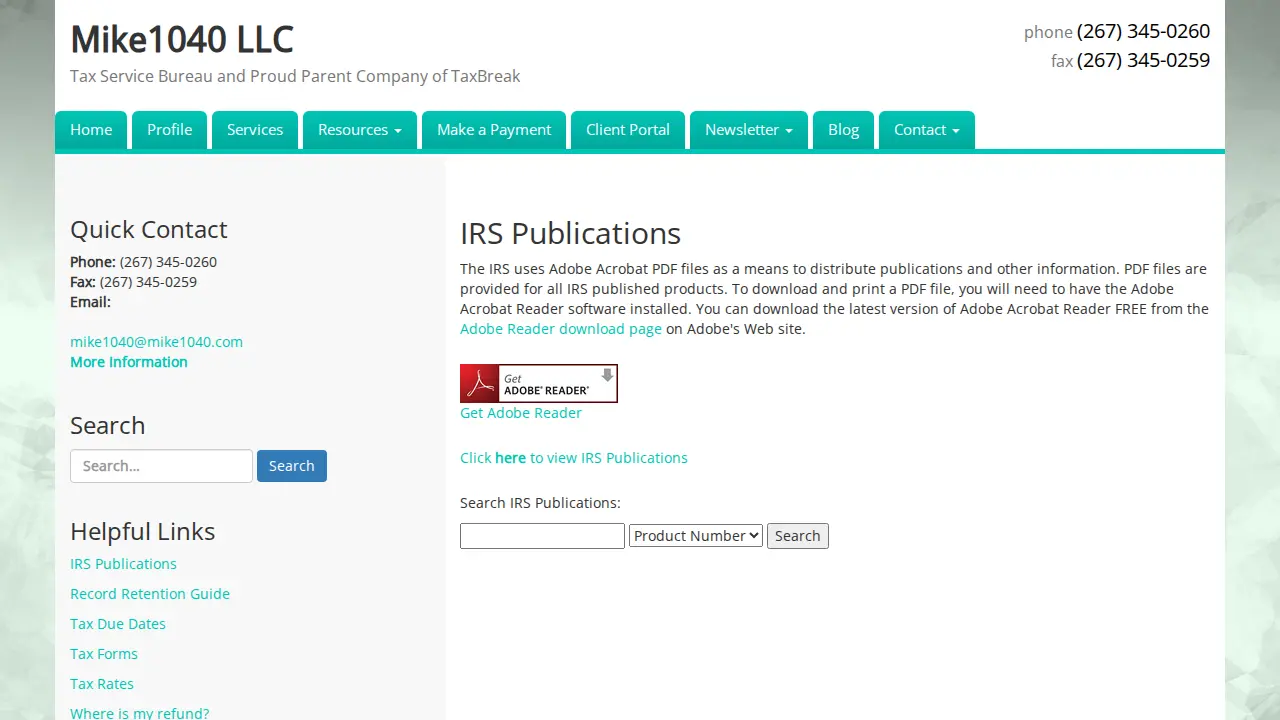Go to the Home tab
This screenshot has width=1280, height=720.
point(91,130)
